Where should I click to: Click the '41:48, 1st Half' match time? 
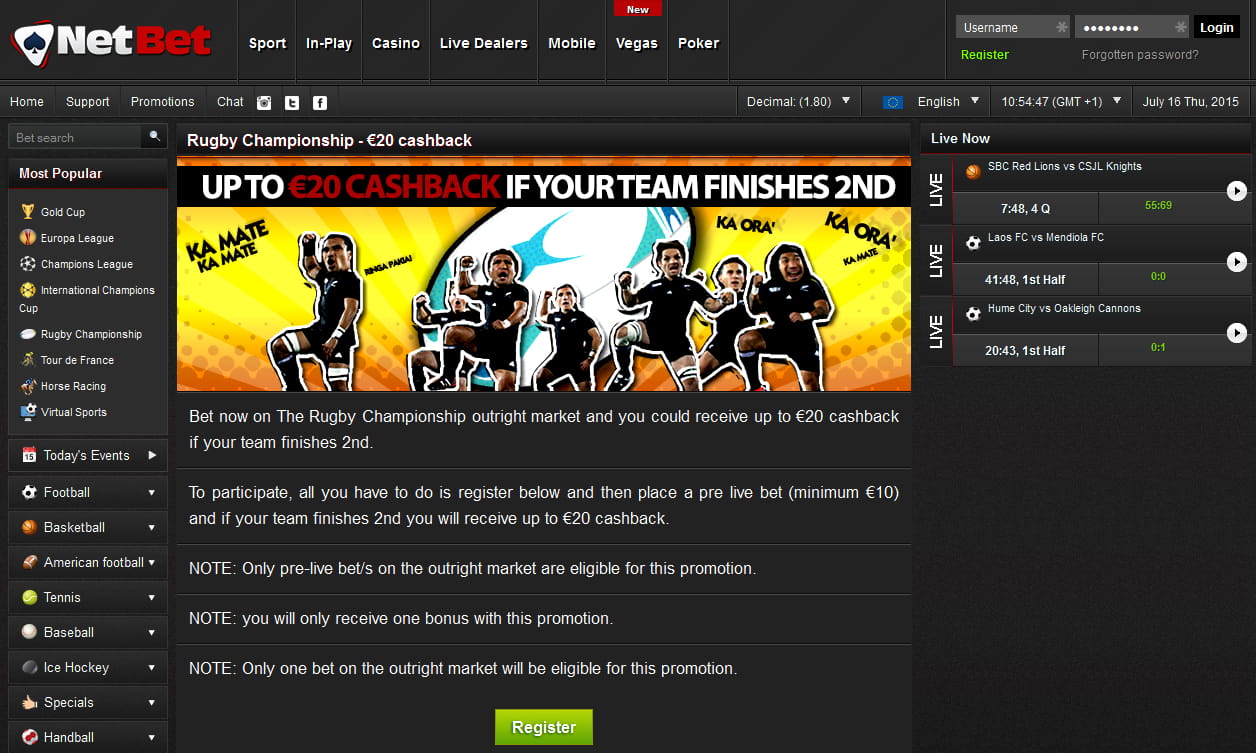pyautogui.click(x=1025, y=279)
